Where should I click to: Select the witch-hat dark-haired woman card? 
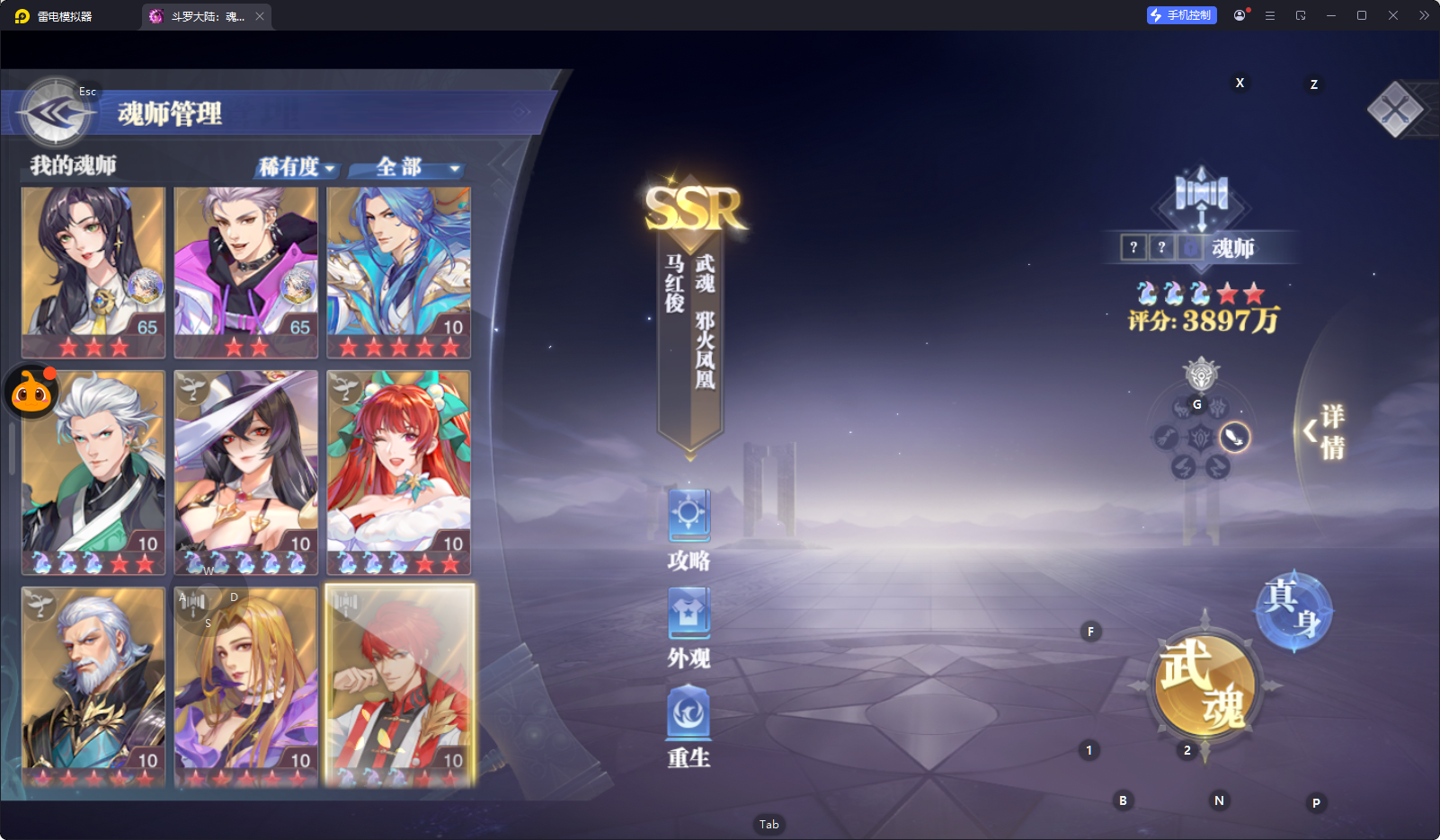coord(246,473)
